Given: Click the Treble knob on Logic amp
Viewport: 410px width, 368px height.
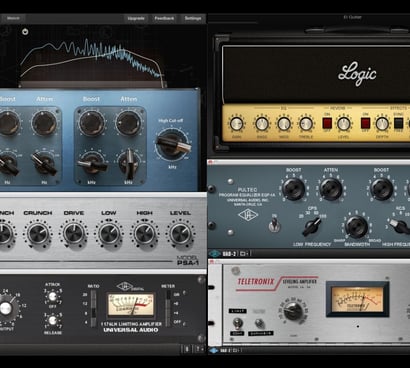Looking at the screenshot, I should pos(306,124).
